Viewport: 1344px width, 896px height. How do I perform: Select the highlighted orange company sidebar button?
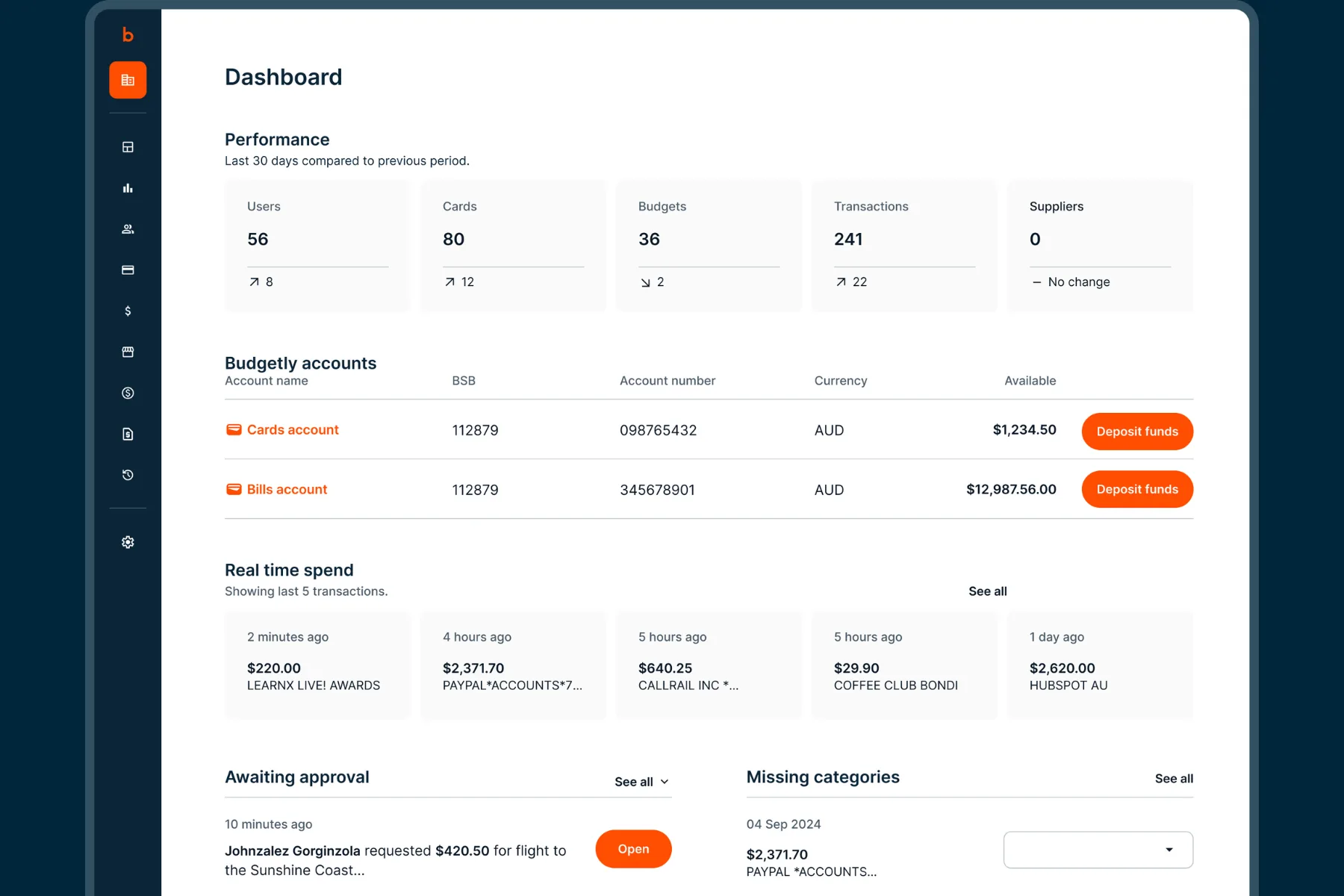tap(128, 80)
